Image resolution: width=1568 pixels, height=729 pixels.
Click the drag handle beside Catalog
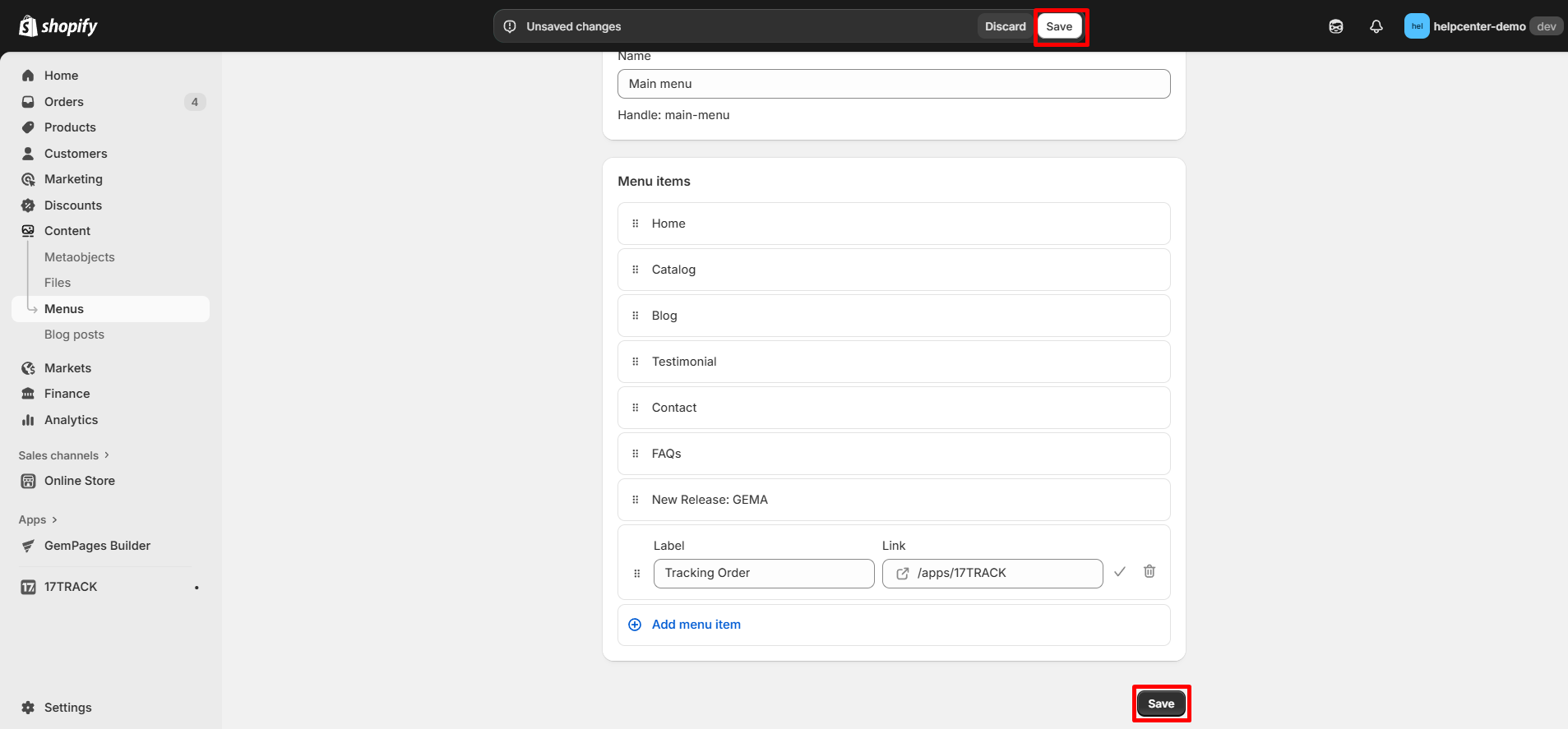[635, 270]
